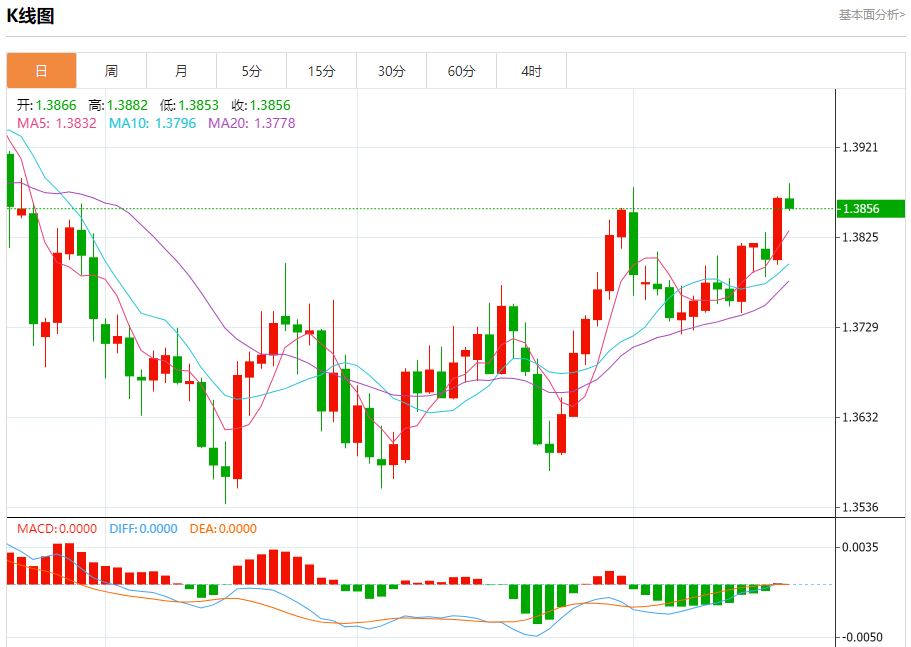Open the 60分 interval tab
The image size is (911, 647).
pos(461,71)
